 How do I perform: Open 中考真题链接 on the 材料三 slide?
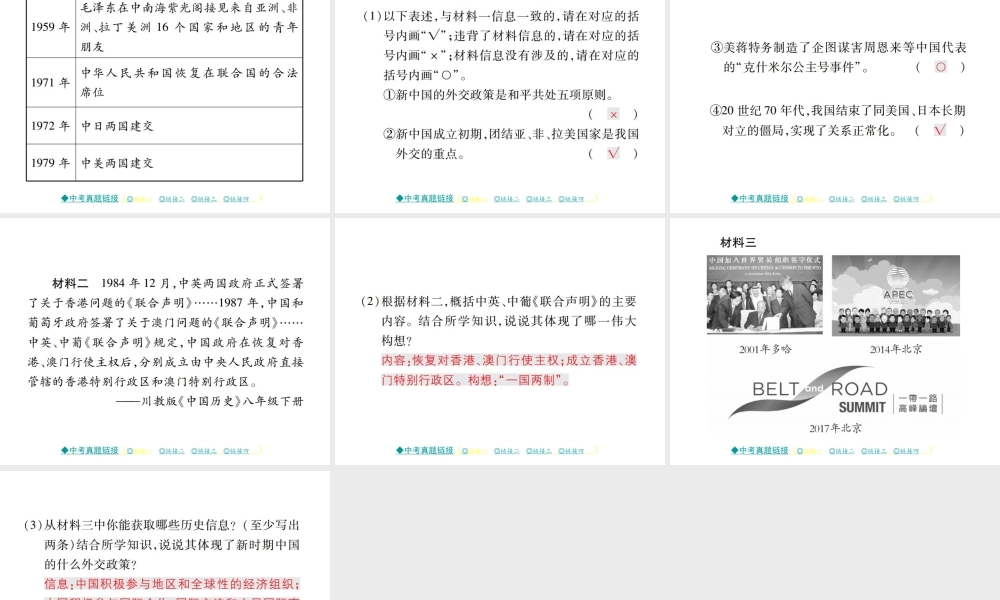tap(761, 451)
